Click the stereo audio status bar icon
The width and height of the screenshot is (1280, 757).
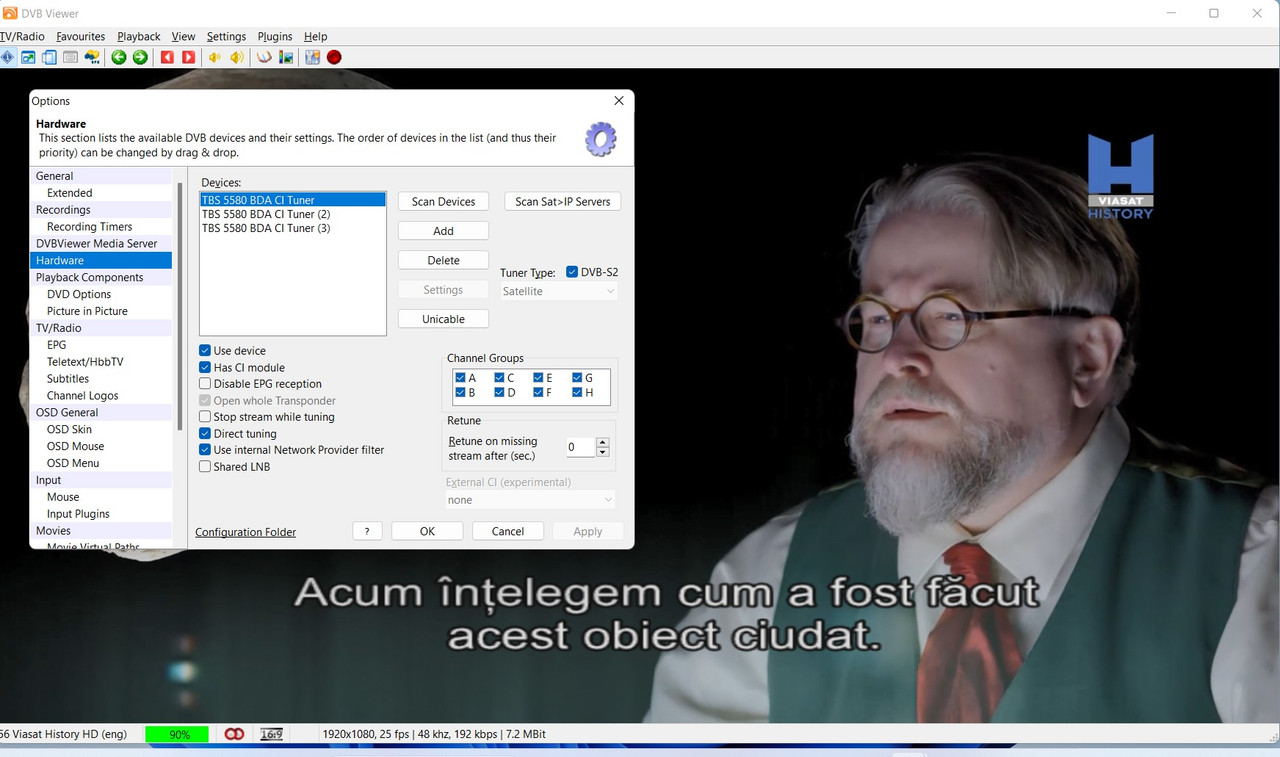pos(234,734)
